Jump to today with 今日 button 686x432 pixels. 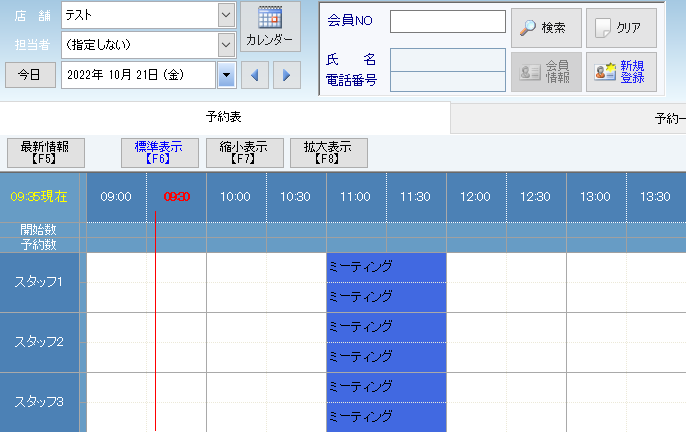pyautogui.click(x=30, y=75)
